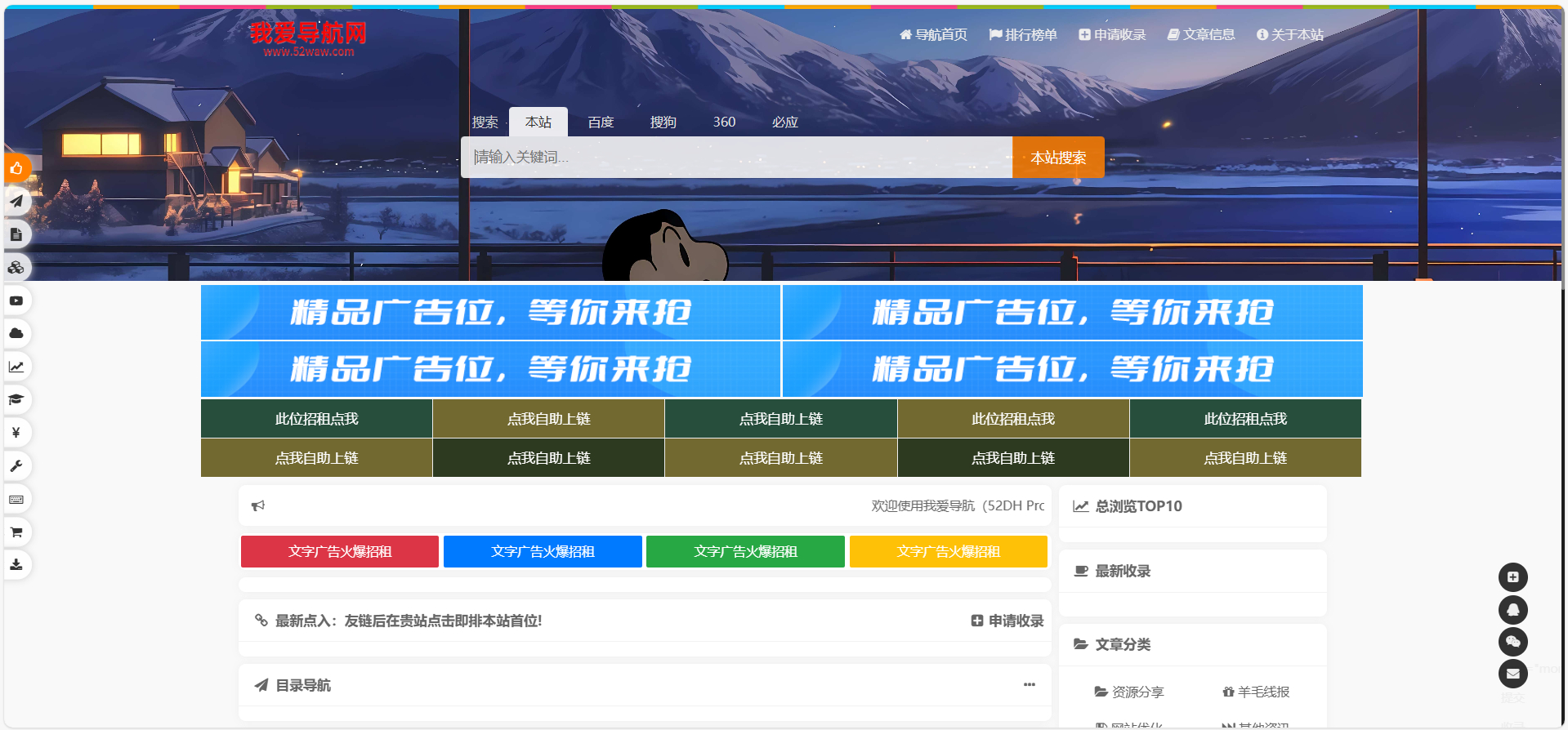Click the 申请收录 link beside 最新点入
The image size is (1568, 730).
pyautogui.click(x=1007, y=621)
